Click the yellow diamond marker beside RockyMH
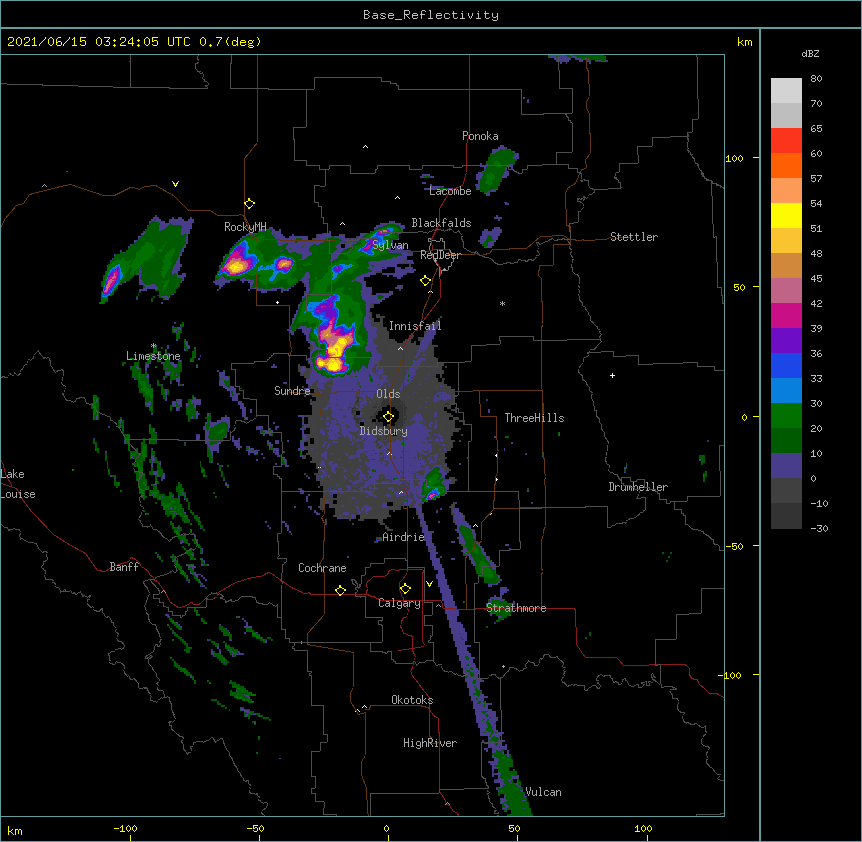This screenshot has width=862, height=842. 250,204
